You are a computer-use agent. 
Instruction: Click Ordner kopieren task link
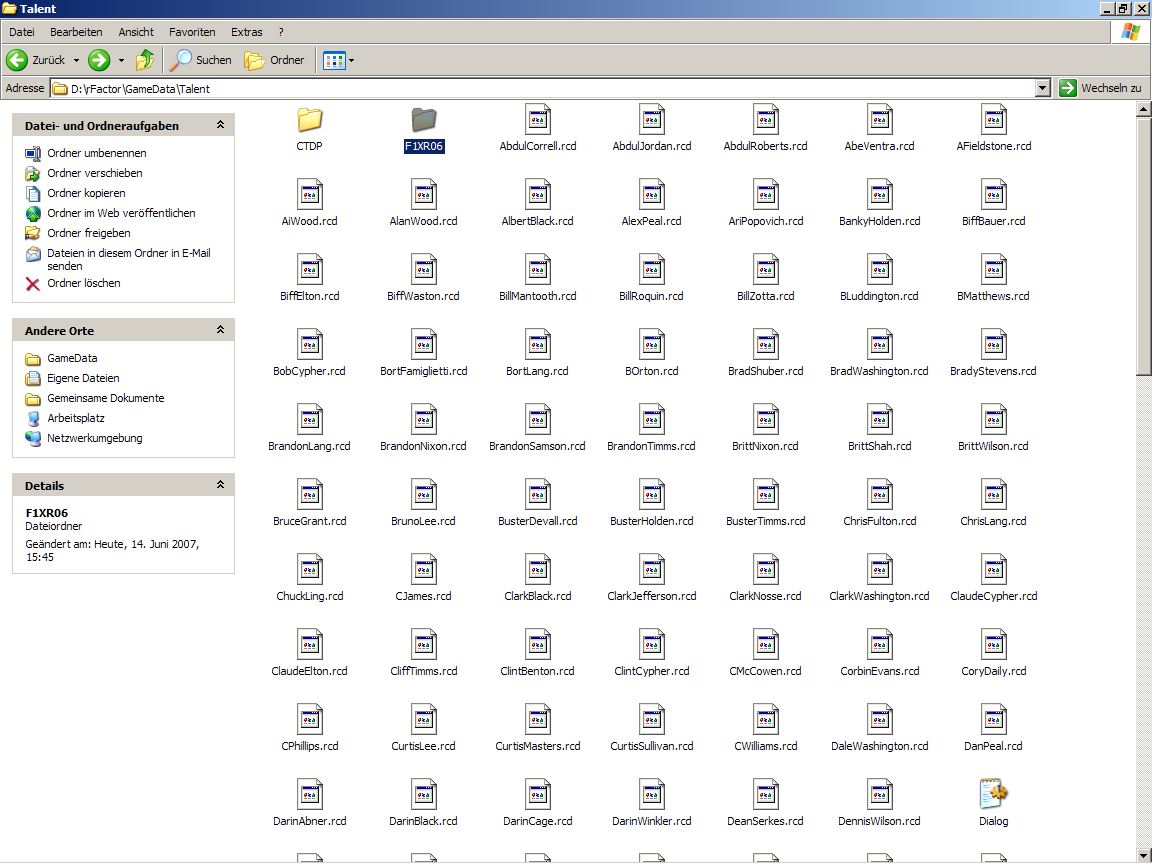click(x=86, y=192)
